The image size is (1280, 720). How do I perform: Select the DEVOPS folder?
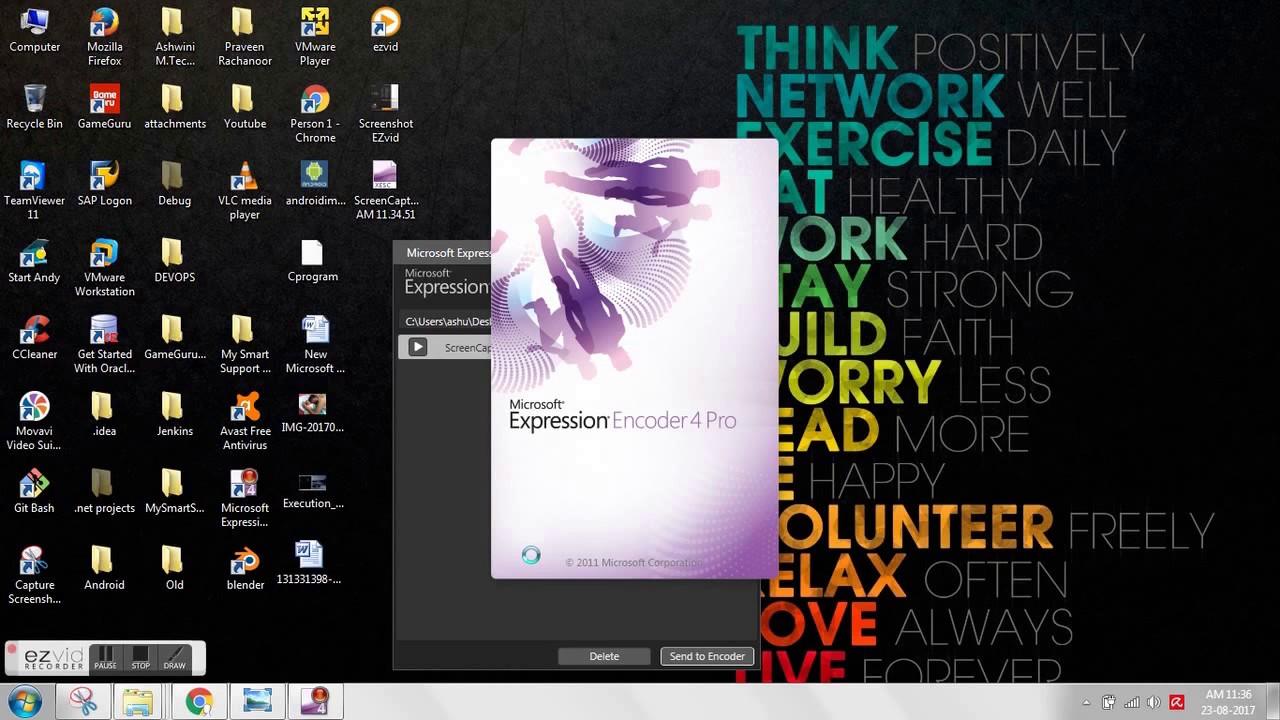[174, 261]
